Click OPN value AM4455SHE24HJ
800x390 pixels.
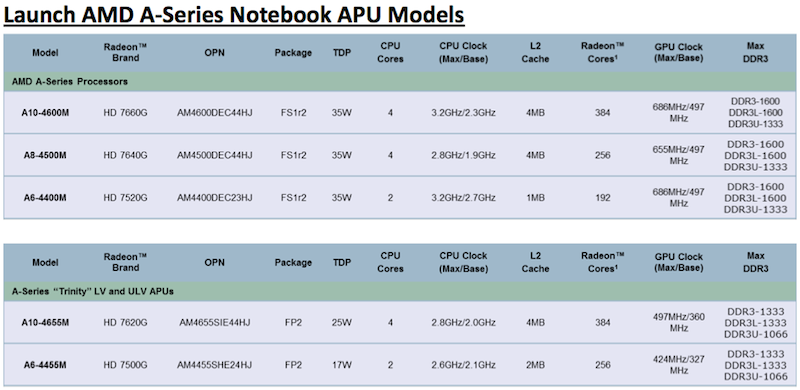[x=214, y=365]
